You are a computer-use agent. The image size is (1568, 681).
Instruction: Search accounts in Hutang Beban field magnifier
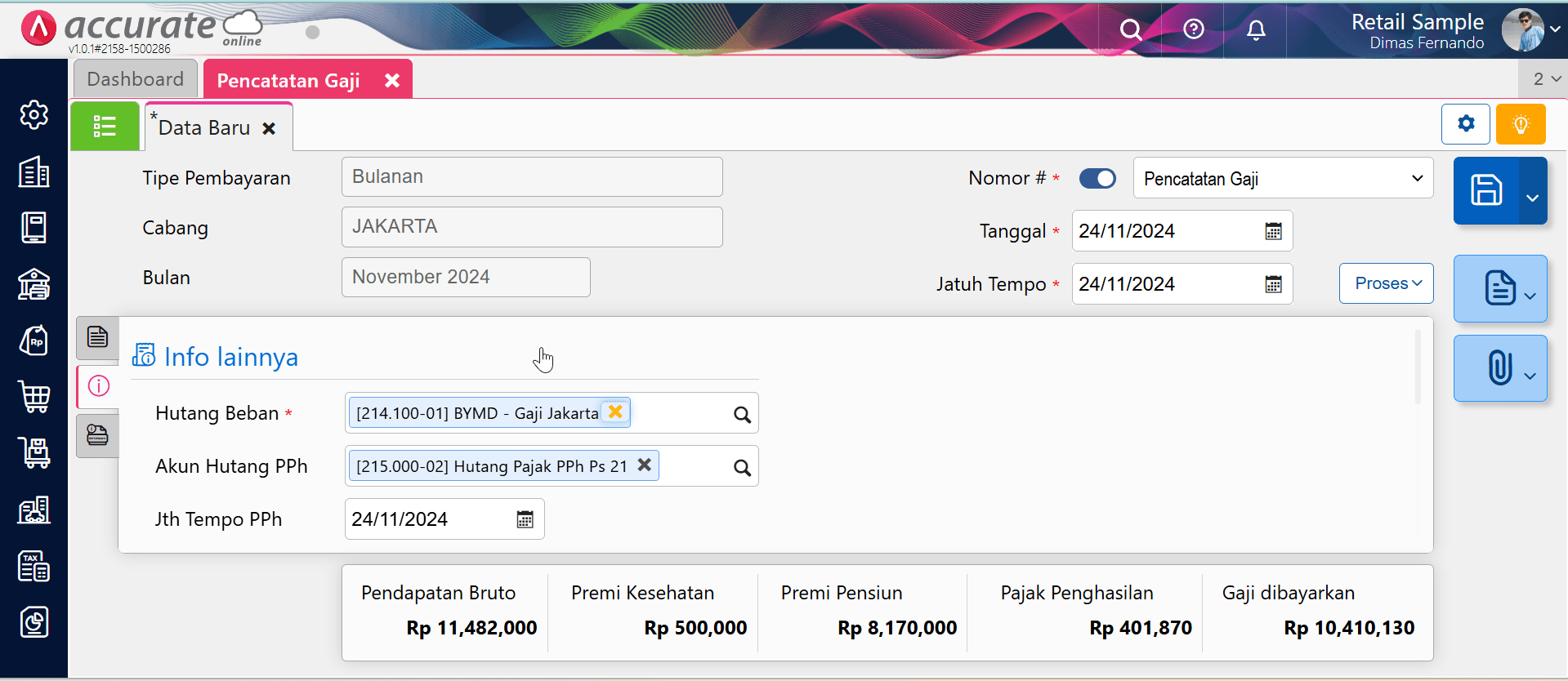[x=742, y=415]
